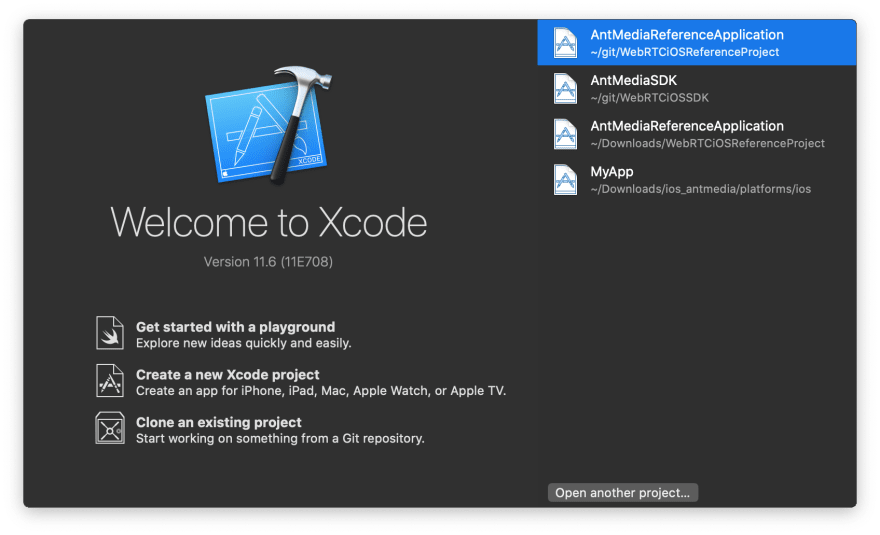Click the AntMediaSDK project file icon
Screen dimensions: 880x535
(x=565, y=89)
